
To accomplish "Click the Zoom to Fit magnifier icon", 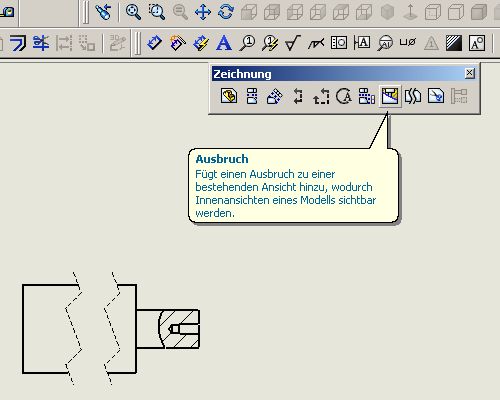I will [133, 12].
